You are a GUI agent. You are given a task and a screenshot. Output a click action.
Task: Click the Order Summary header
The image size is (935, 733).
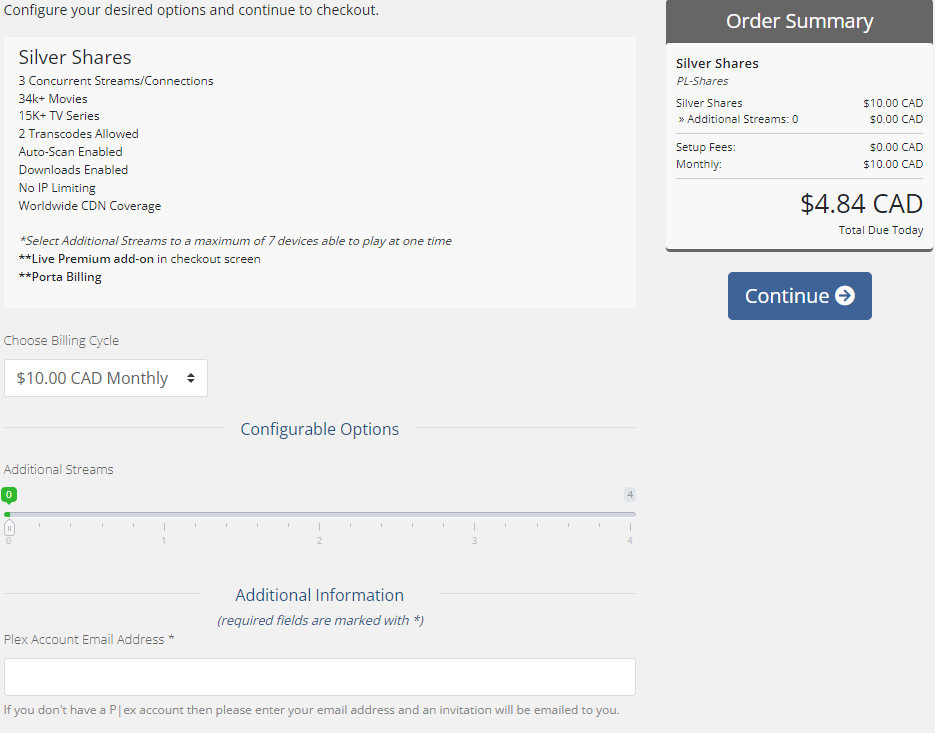tap(799, 21)
